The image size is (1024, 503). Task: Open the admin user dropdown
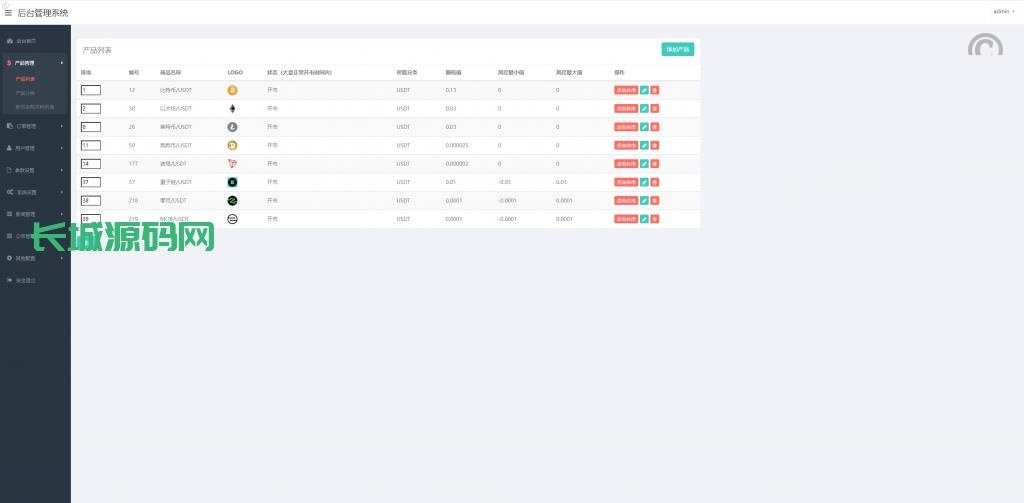[1003, 11]
